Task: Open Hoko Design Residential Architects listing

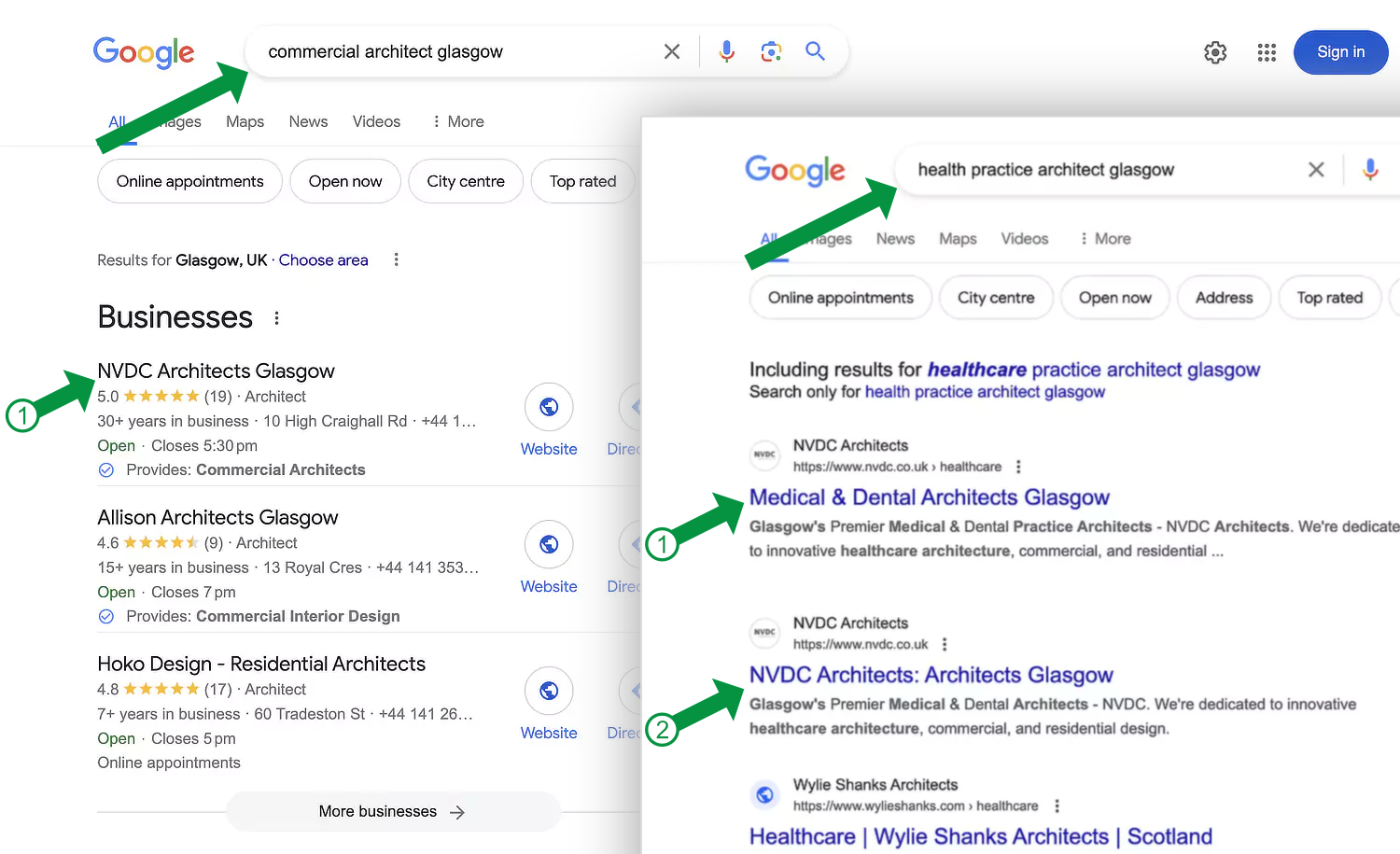Action: [x=261, y=664]
